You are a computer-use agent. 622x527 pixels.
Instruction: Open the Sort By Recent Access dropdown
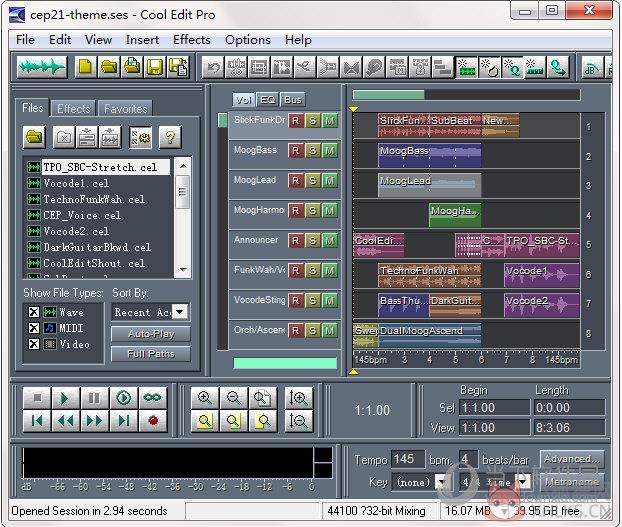[180, 312]
